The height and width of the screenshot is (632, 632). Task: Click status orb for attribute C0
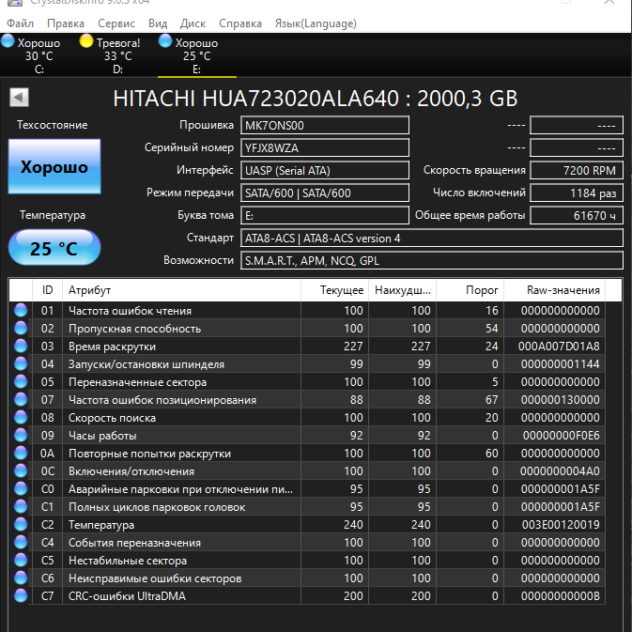[21, 489]
